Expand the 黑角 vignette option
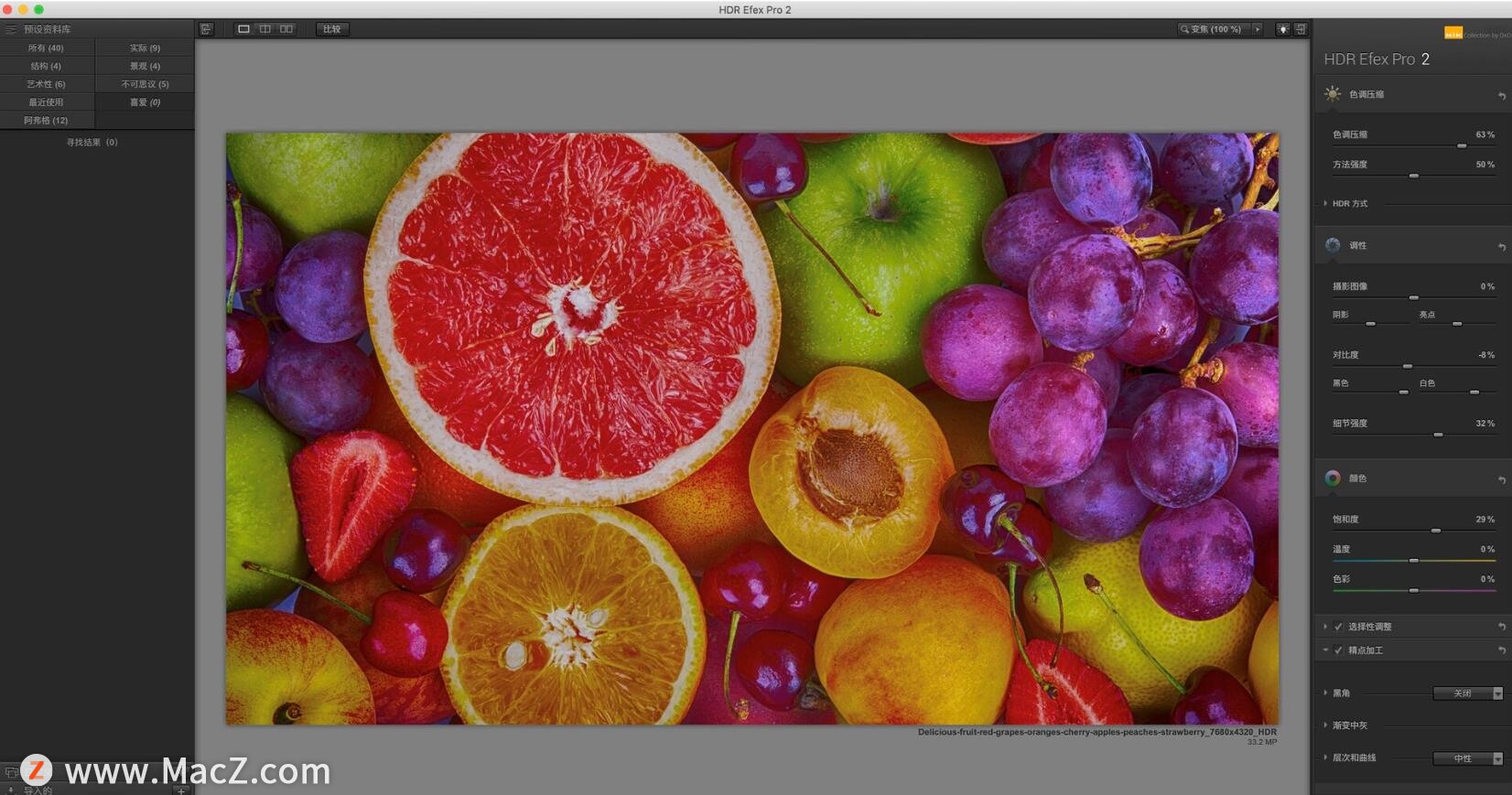The image size is (1512, 795). tap(1325, 693)
